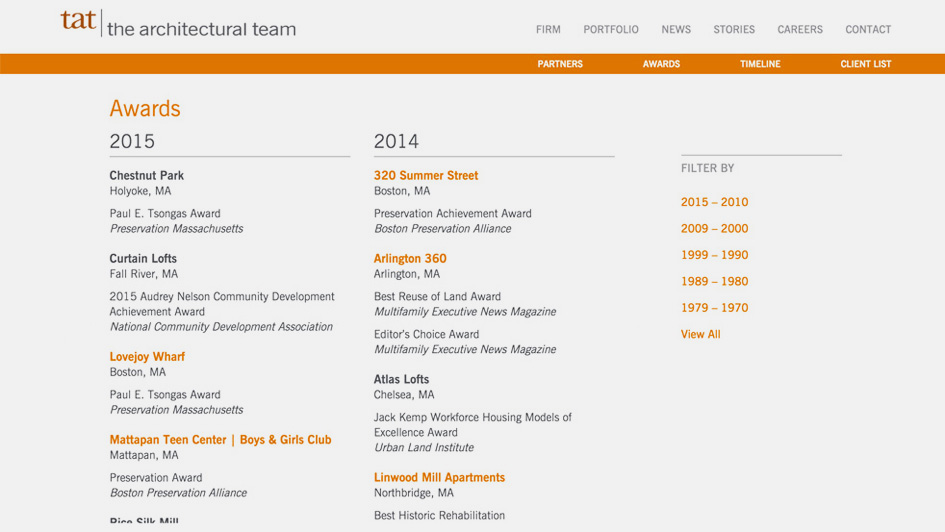Click the tat logo in the header
This screenshot has height=532, width=945.
pos(78,20)
